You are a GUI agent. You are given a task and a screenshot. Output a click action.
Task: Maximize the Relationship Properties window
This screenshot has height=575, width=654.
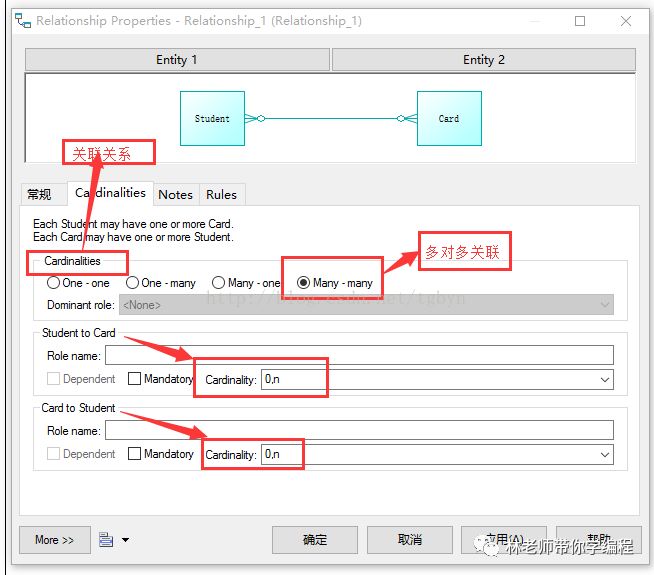point(580,21)
